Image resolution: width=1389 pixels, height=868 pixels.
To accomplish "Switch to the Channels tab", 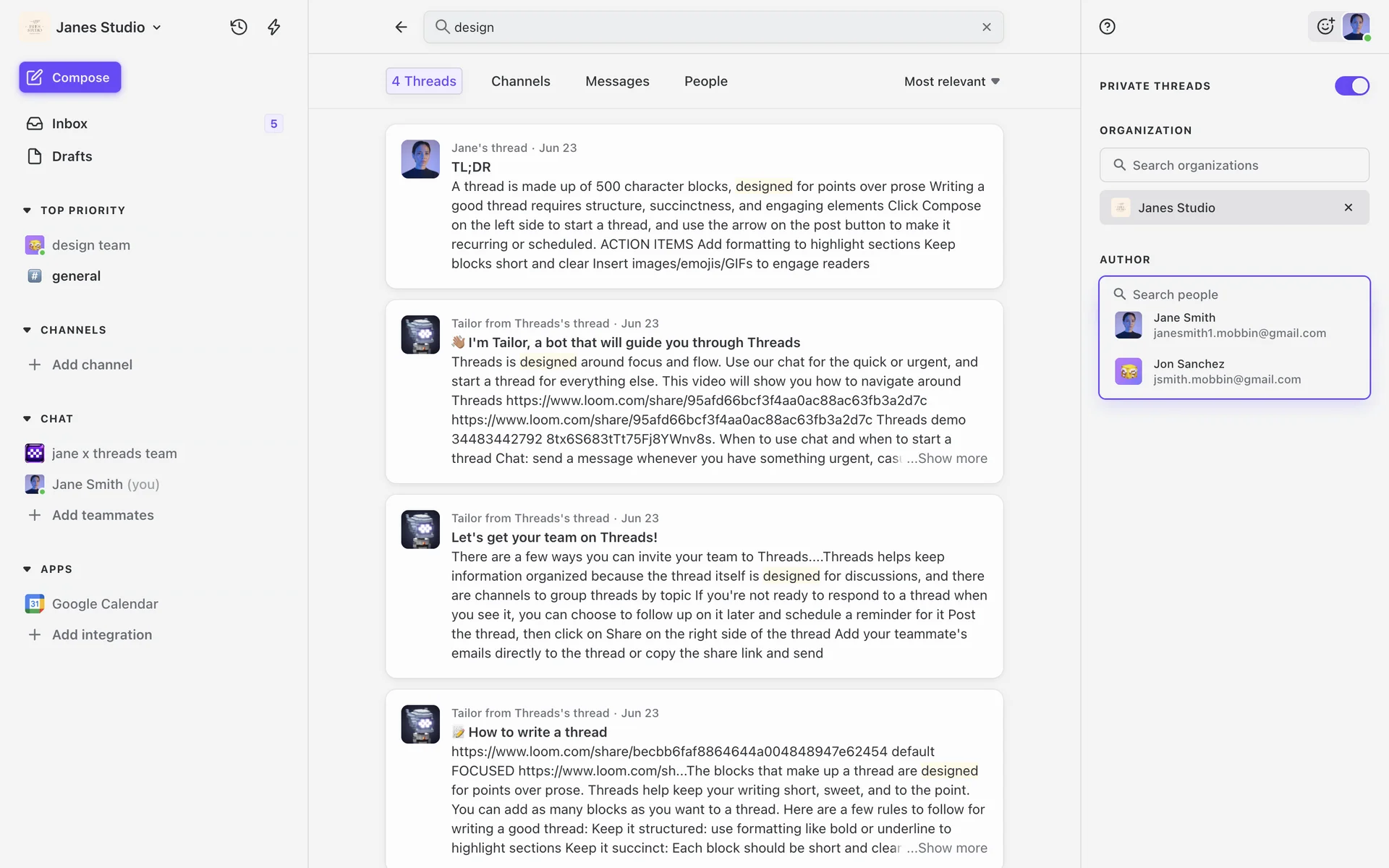I will (x=520, y=81).
